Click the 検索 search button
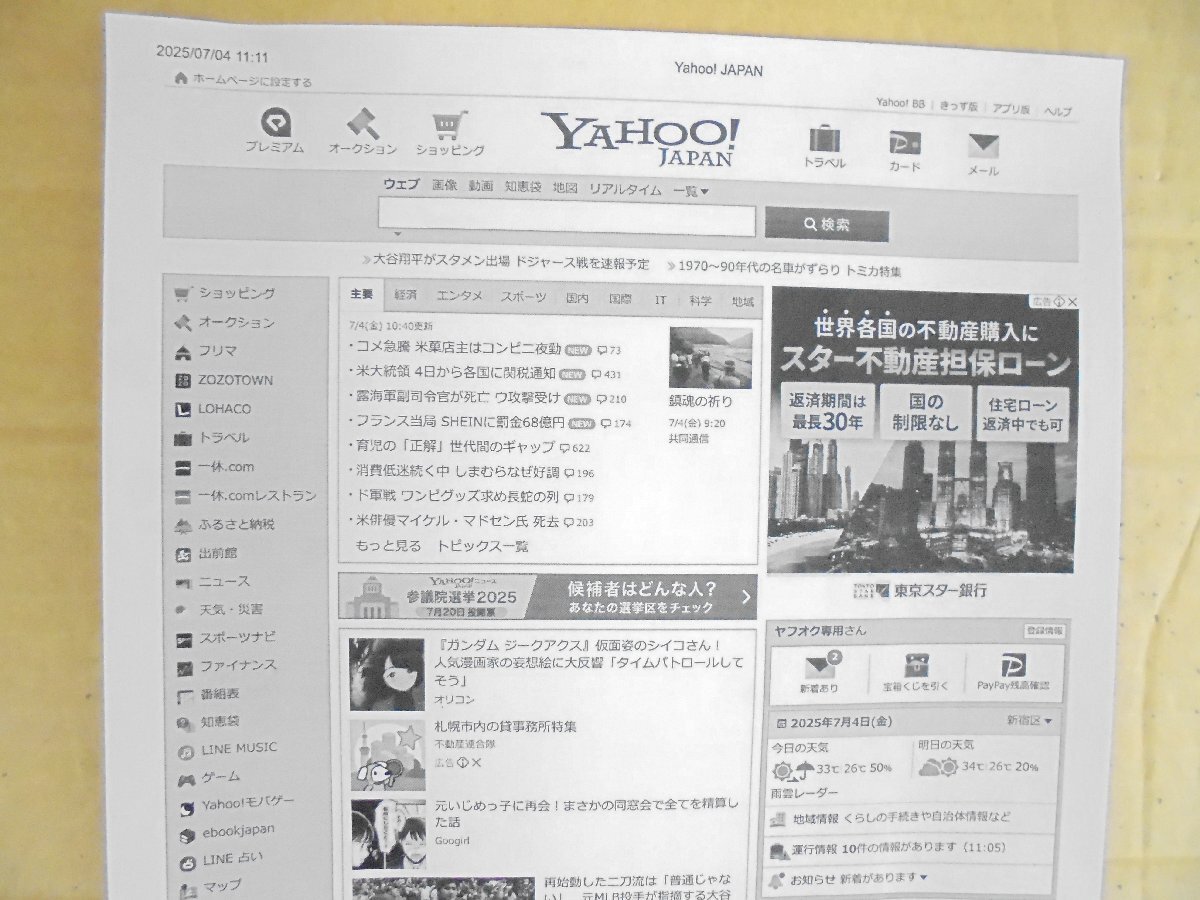This screenshot has width=1200, height=900. 827,225
